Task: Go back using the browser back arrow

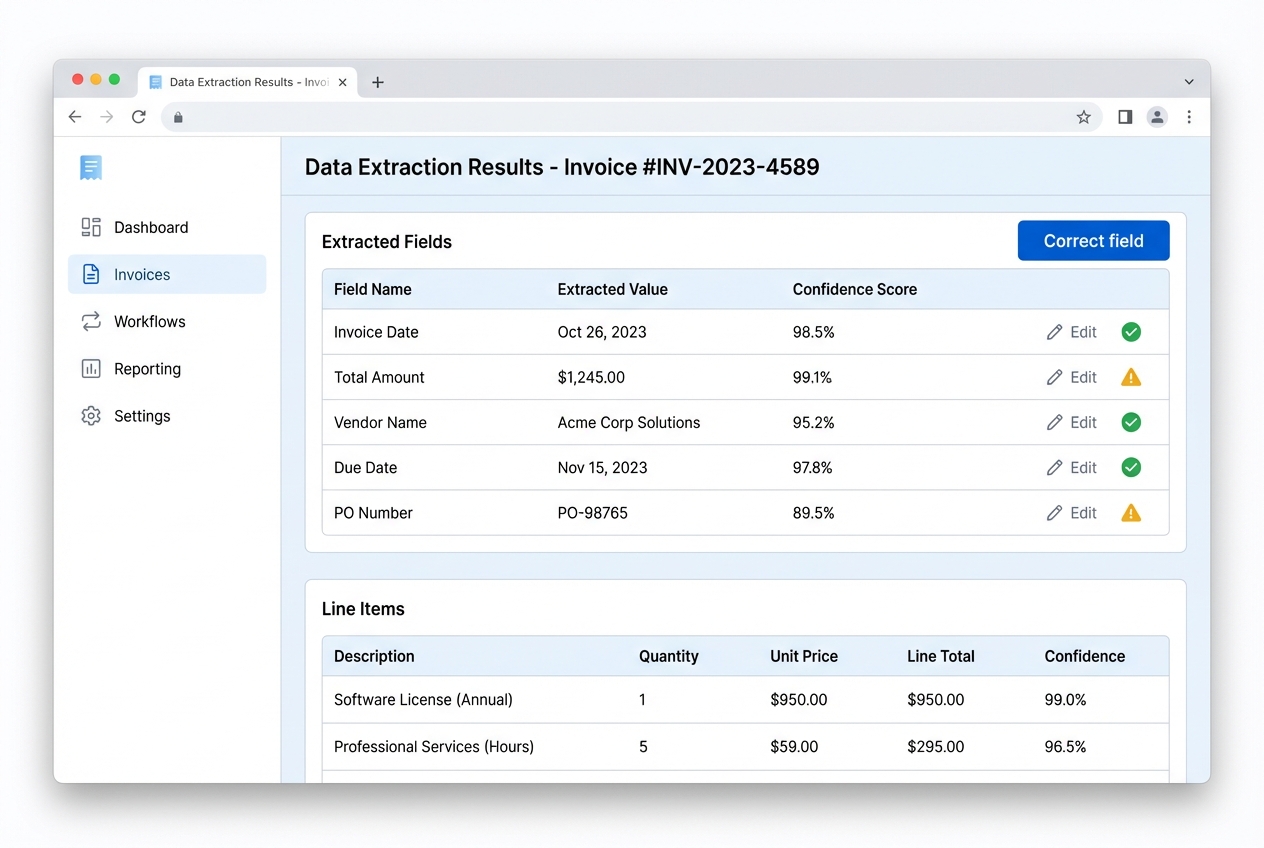Action: coord(75,117)
